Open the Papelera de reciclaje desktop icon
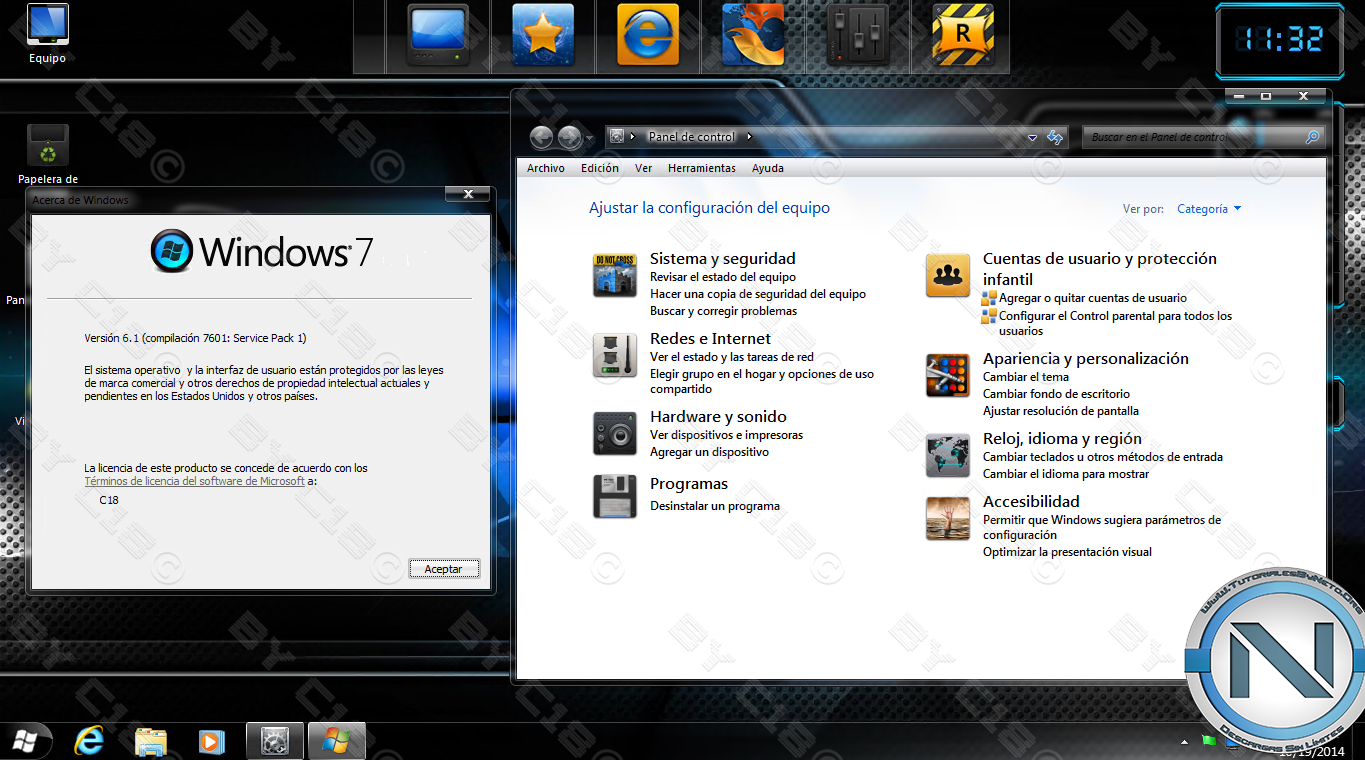 pos(48,155)
